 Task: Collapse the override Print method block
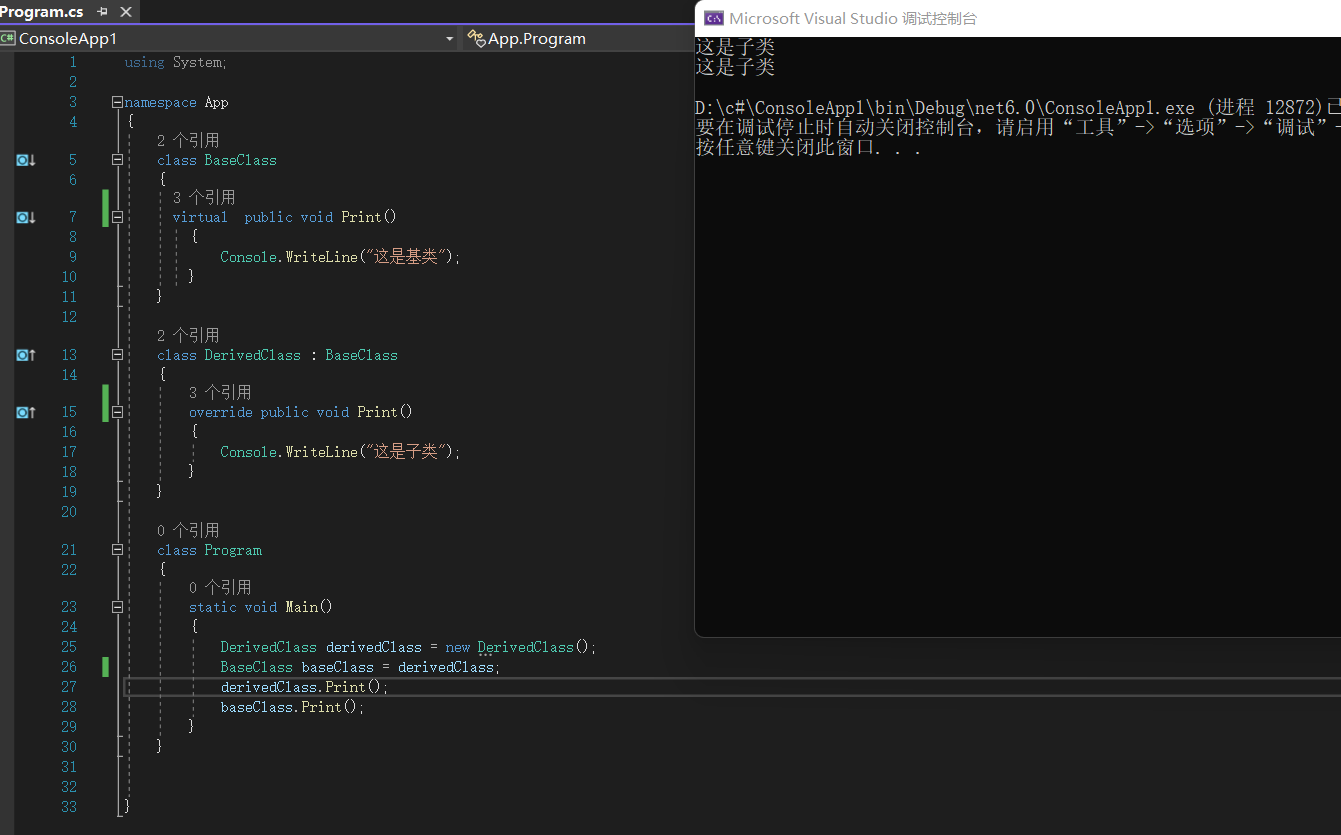pyautogui.click(x=118, y=412)
